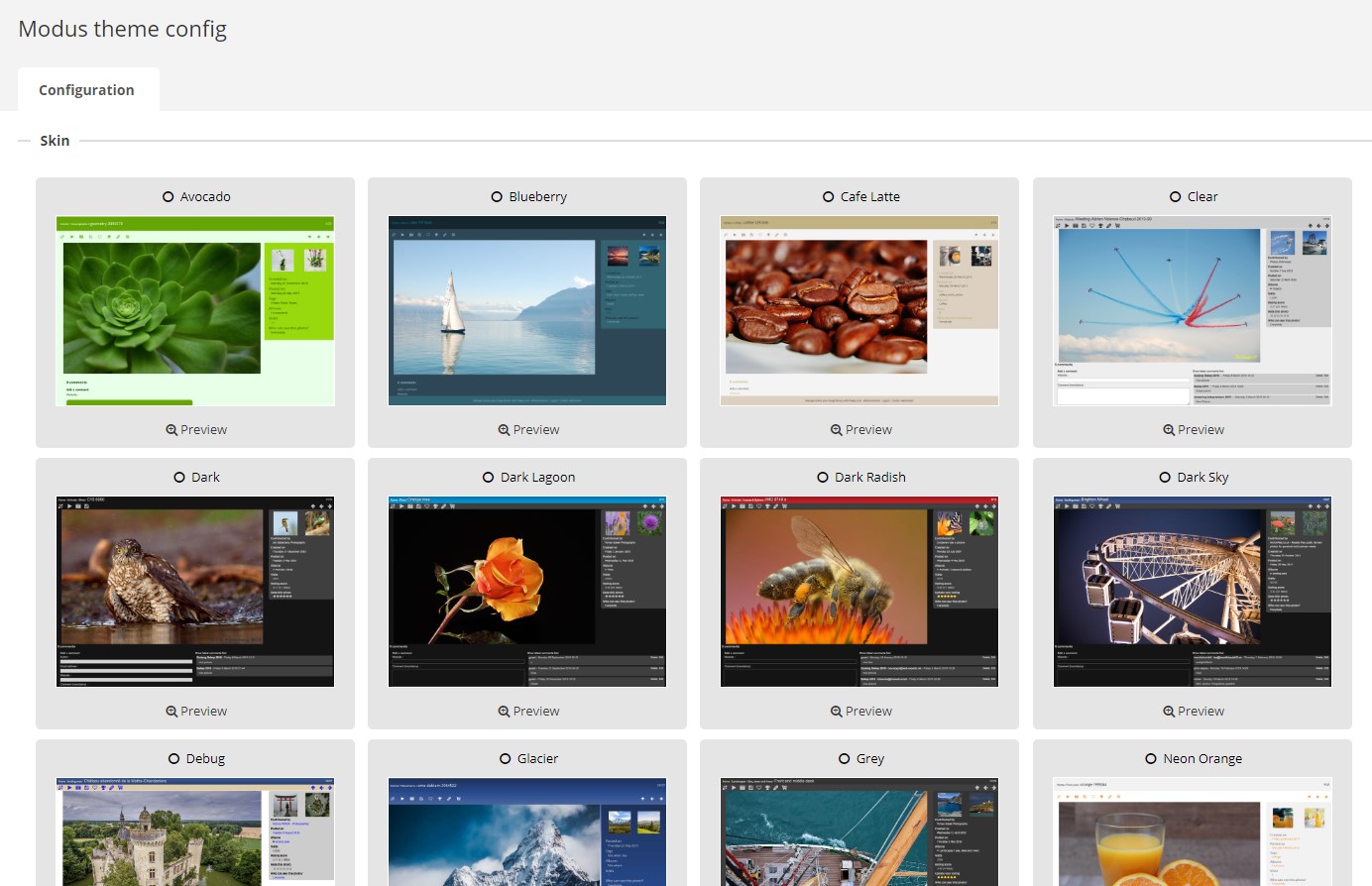
Task: Open the Dark skin Preview link
Action: point(196,712)
